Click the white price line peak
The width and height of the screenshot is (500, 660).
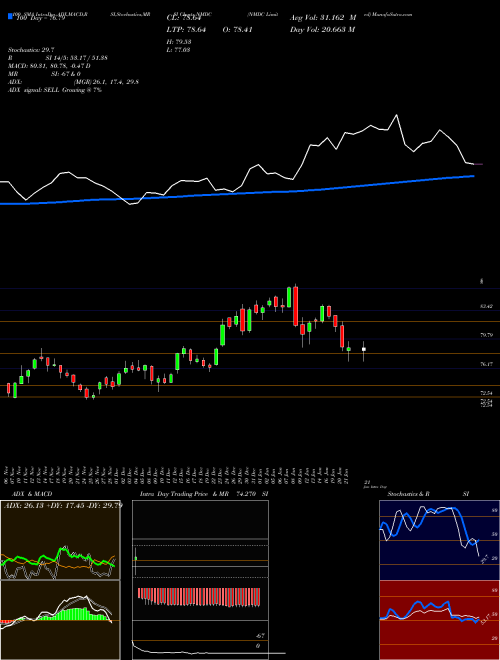396,115
